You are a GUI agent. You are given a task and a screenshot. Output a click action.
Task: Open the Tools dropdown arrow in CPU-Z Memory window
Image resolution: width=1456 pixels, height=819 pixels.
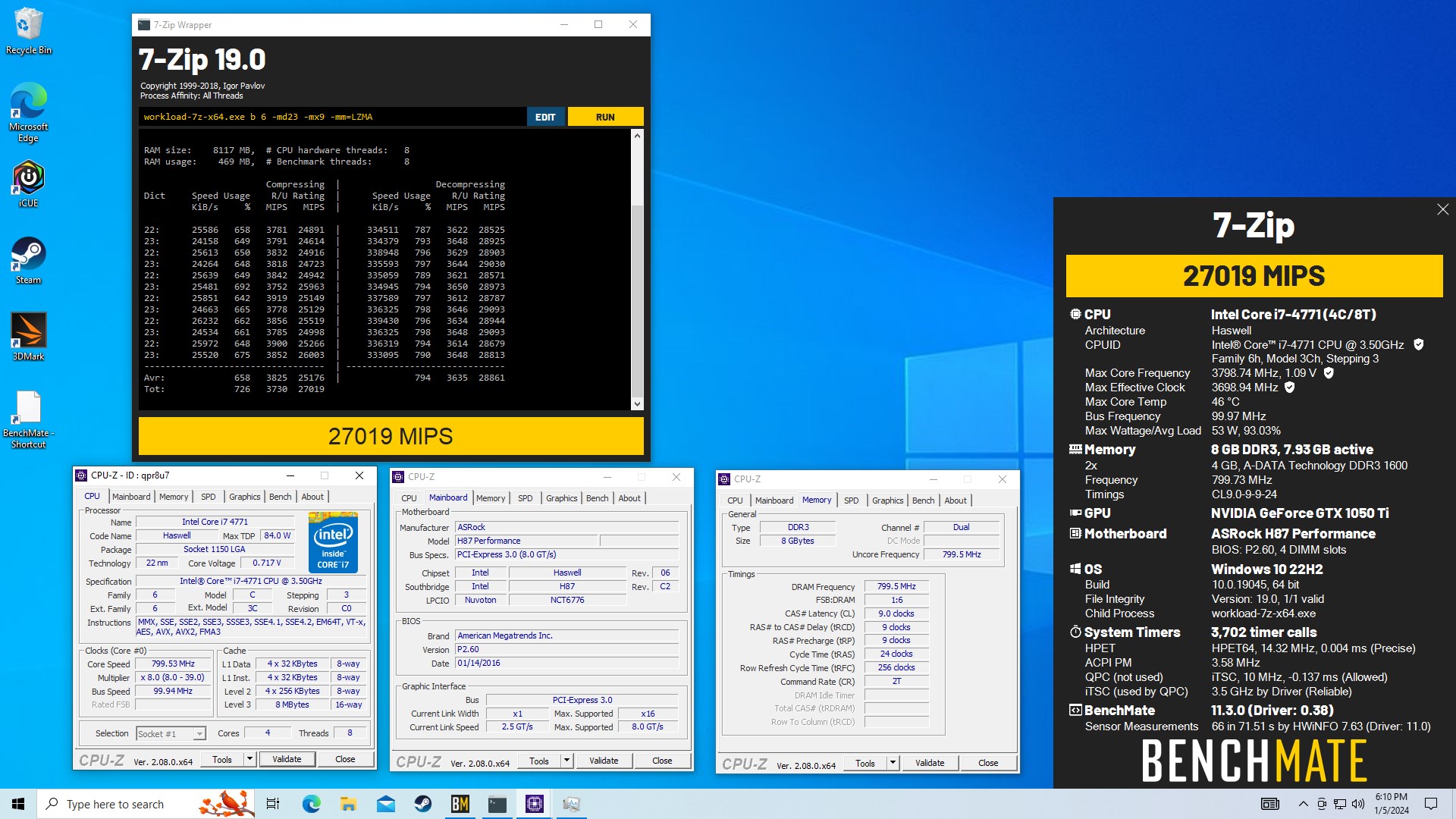893,763
